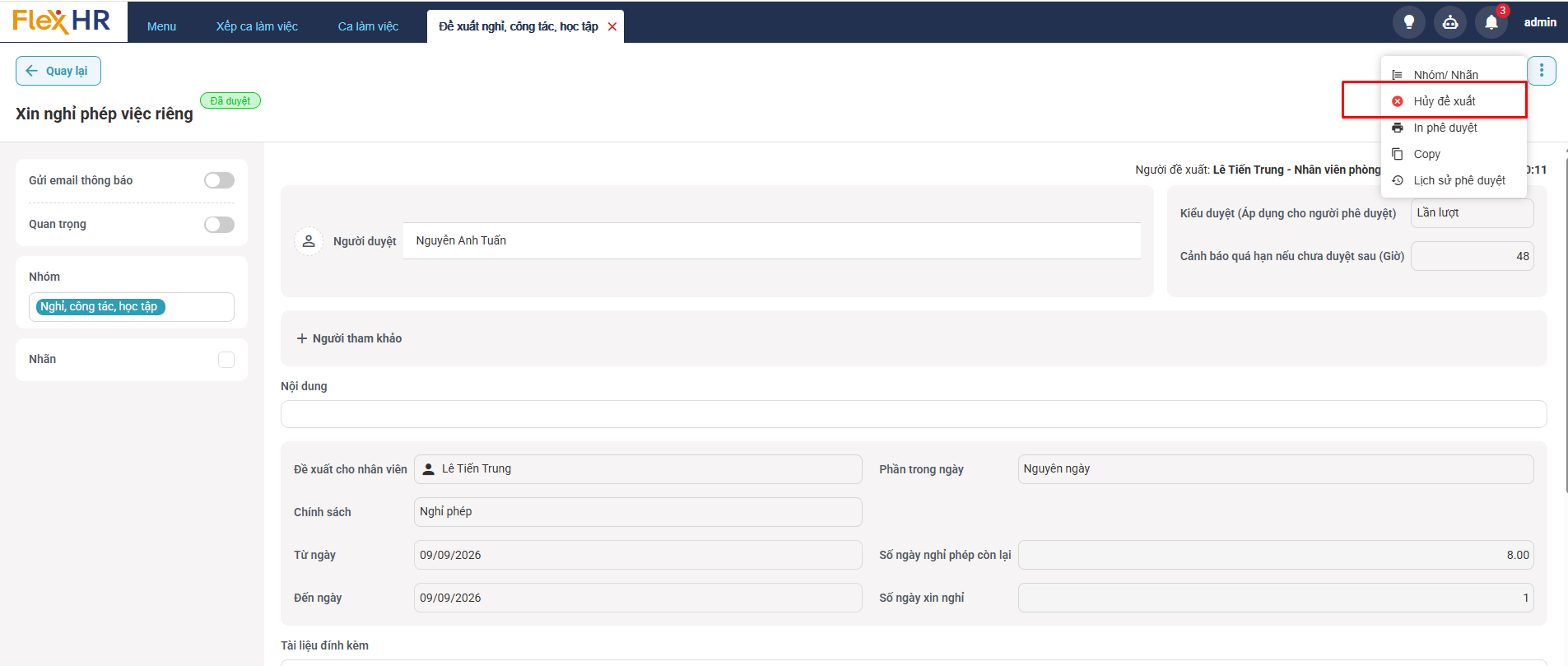Check the Nhãn checkbox

pos(226,360)
